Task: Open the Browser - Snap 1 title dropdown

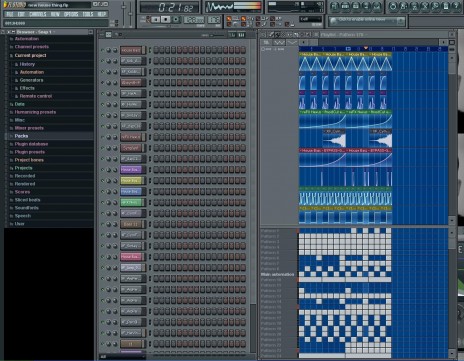Action: click(x=35, y=32)
